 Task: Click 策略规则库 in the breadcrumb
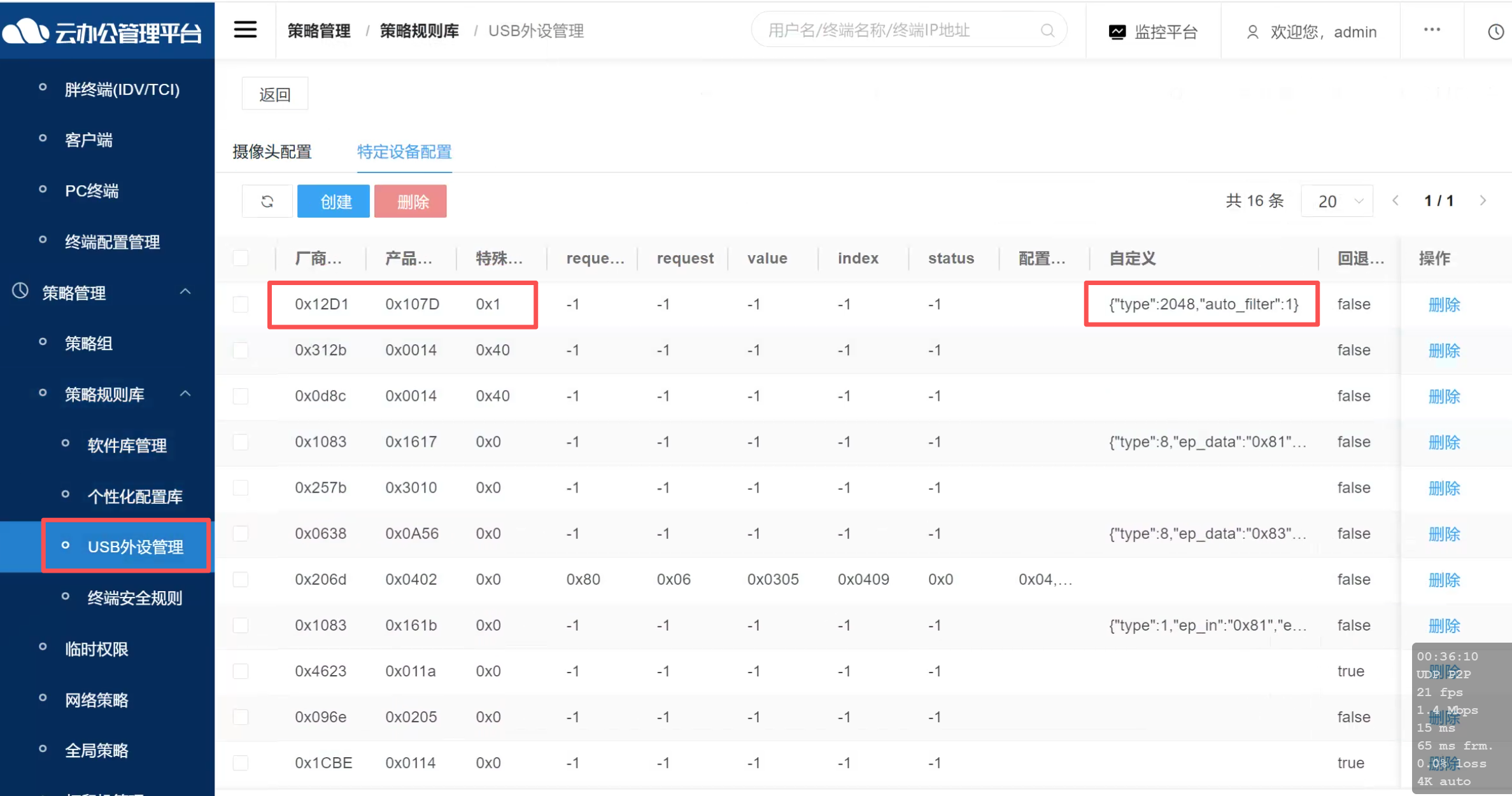420,31
